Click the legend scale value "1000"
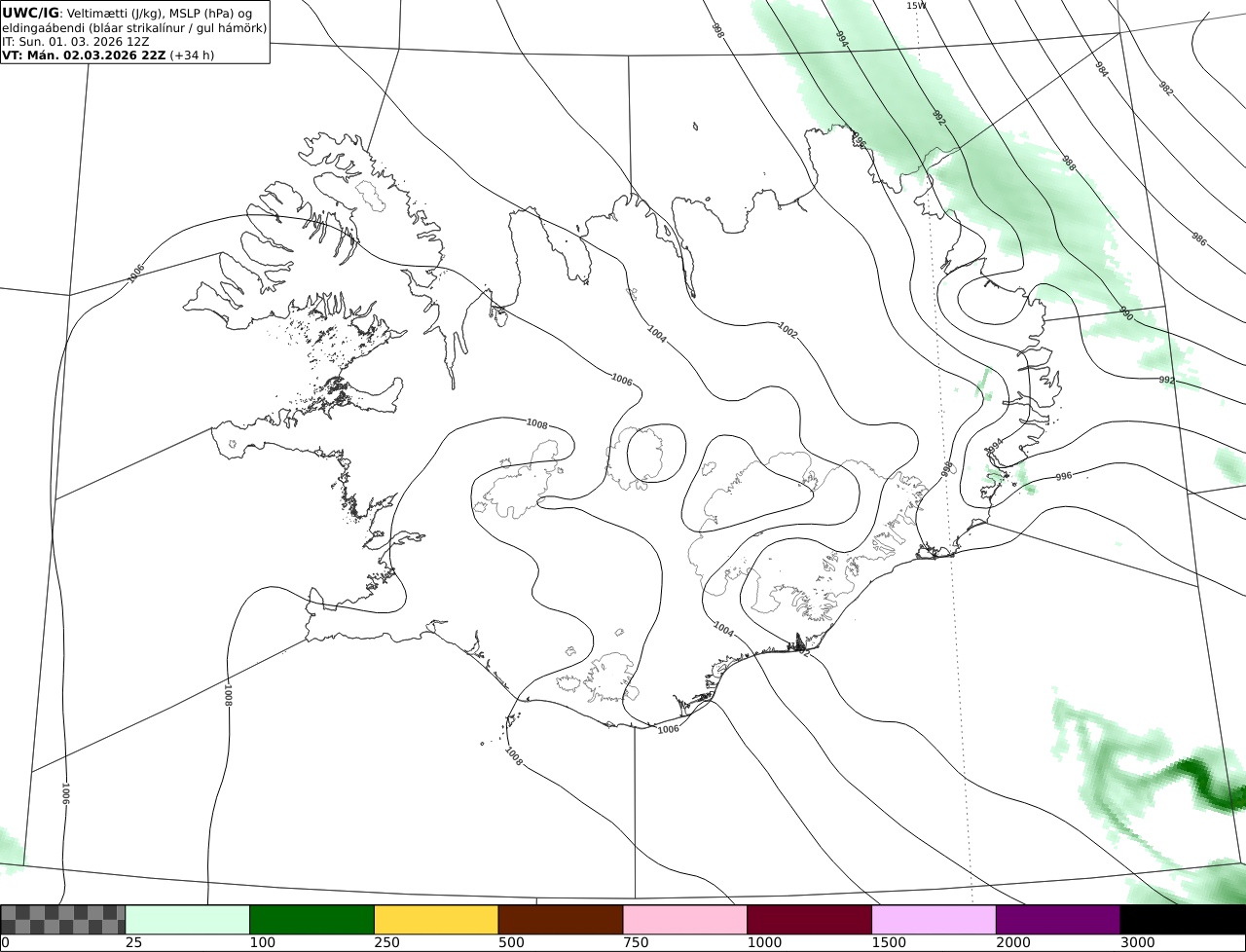1246x952 pixels. [764, 942]
